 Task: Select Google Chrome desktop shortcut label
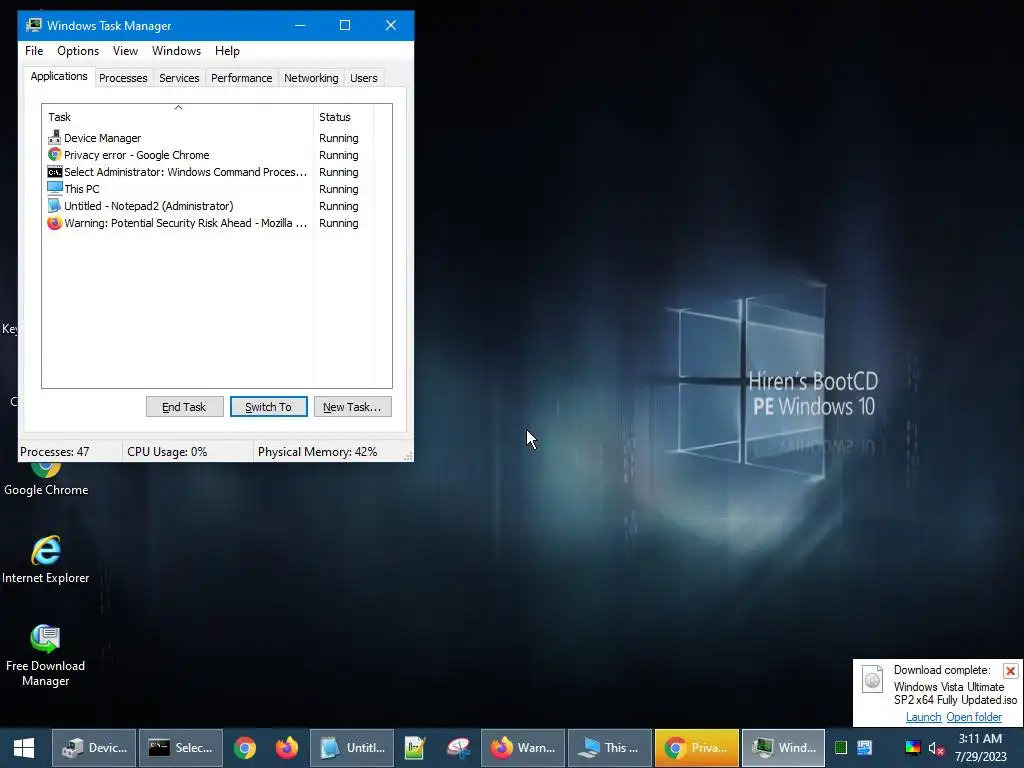click(x=46, y=490)
